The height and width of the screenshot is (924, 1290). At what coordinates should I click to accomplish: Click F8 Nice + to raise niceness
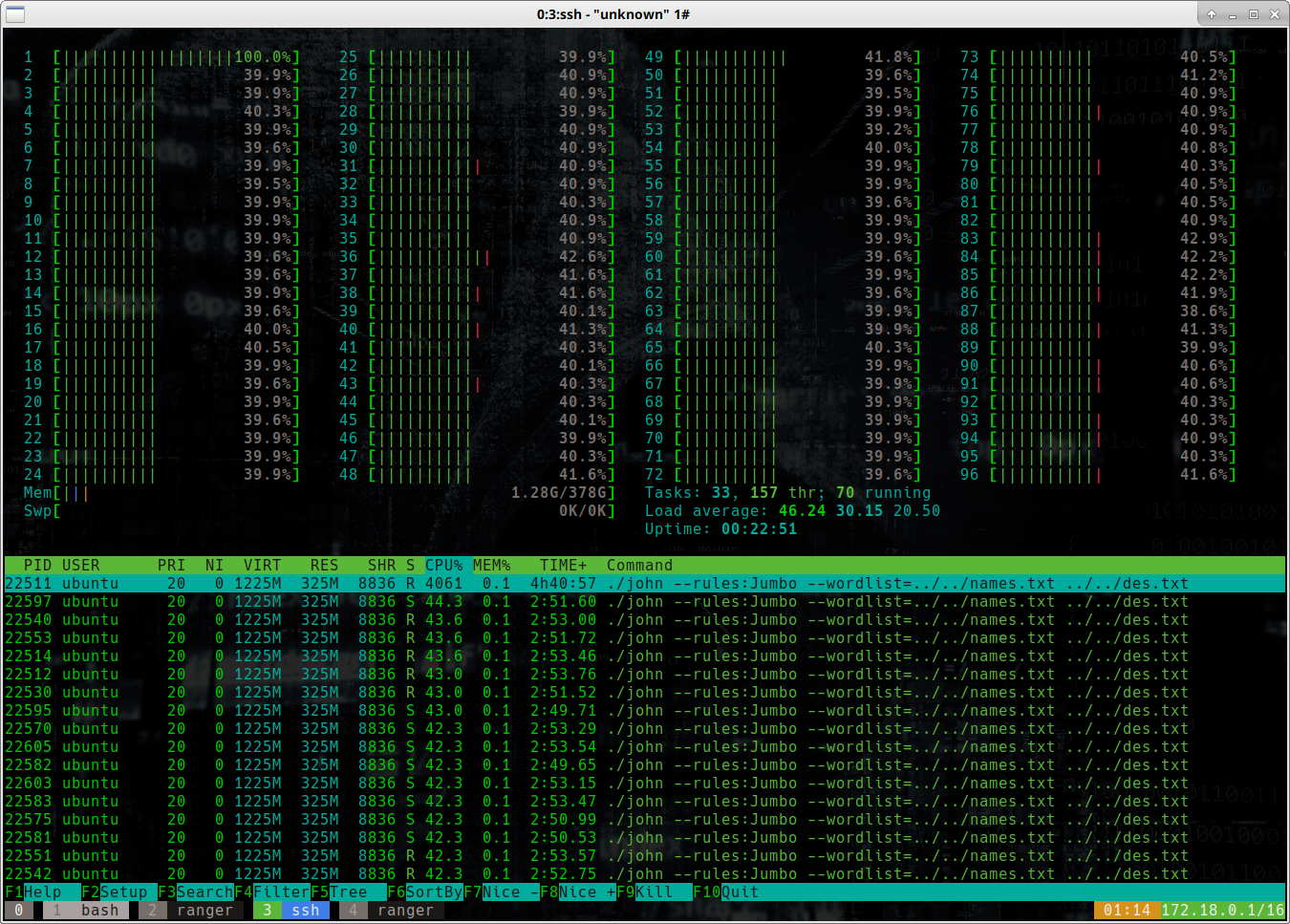click(x=578, y=892)
